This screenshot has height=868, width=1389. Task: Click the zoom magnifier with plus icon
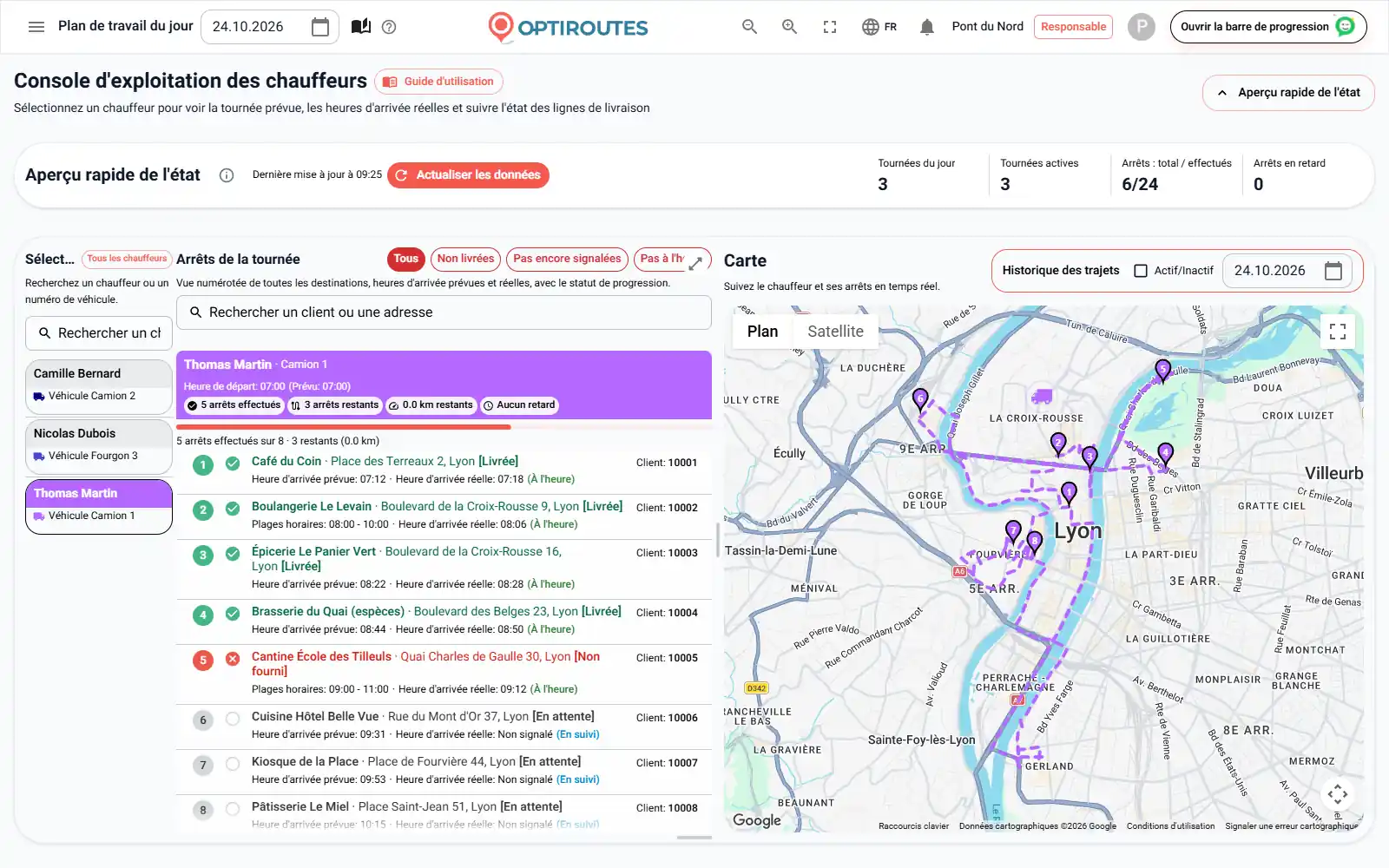pos(789,27)
